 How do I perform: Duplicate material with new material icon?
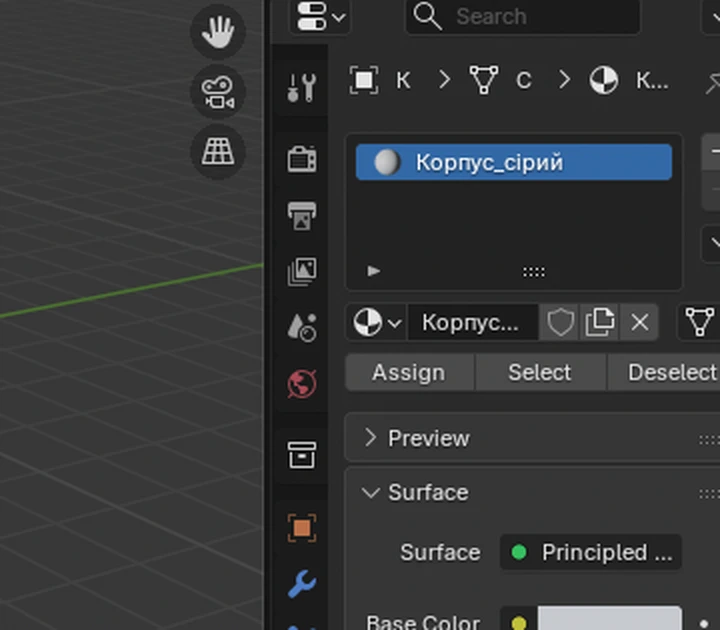(x=600, y=322)
